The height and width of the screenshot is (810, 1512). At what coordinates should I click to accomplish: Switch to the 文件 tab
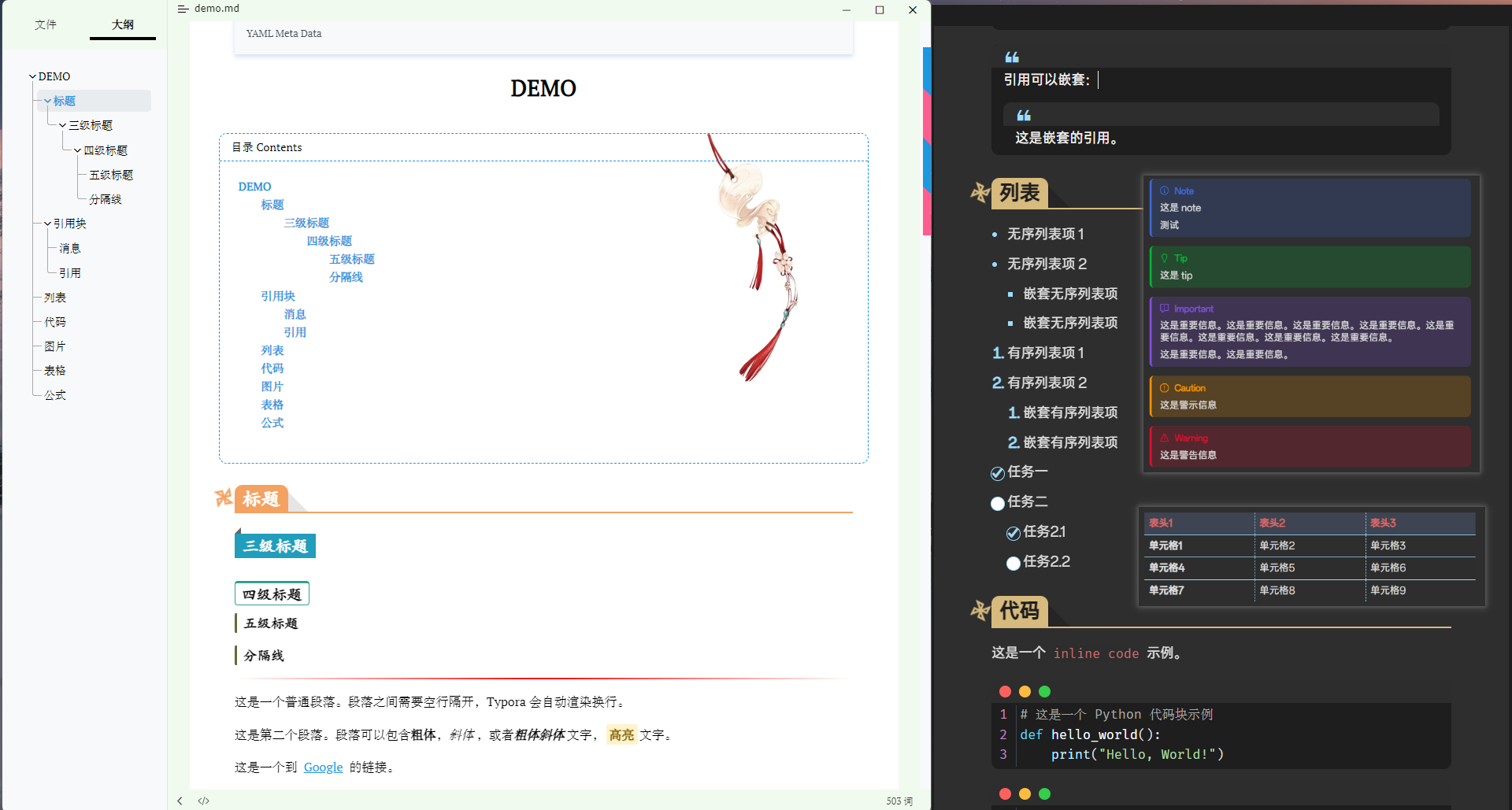point(46,24)
